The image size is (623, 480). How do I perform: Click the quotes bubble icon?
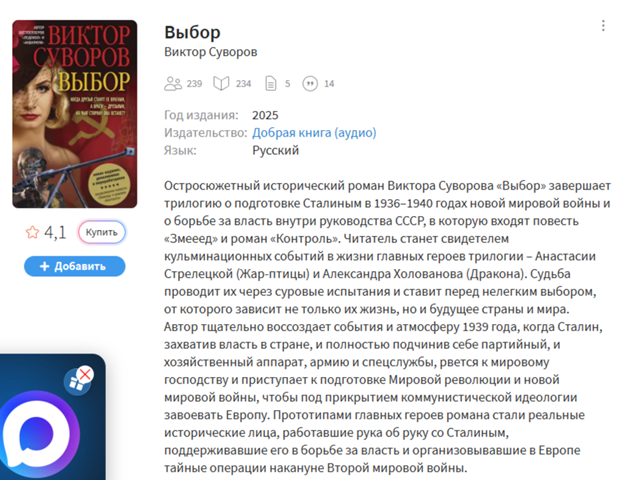[310, 83]
